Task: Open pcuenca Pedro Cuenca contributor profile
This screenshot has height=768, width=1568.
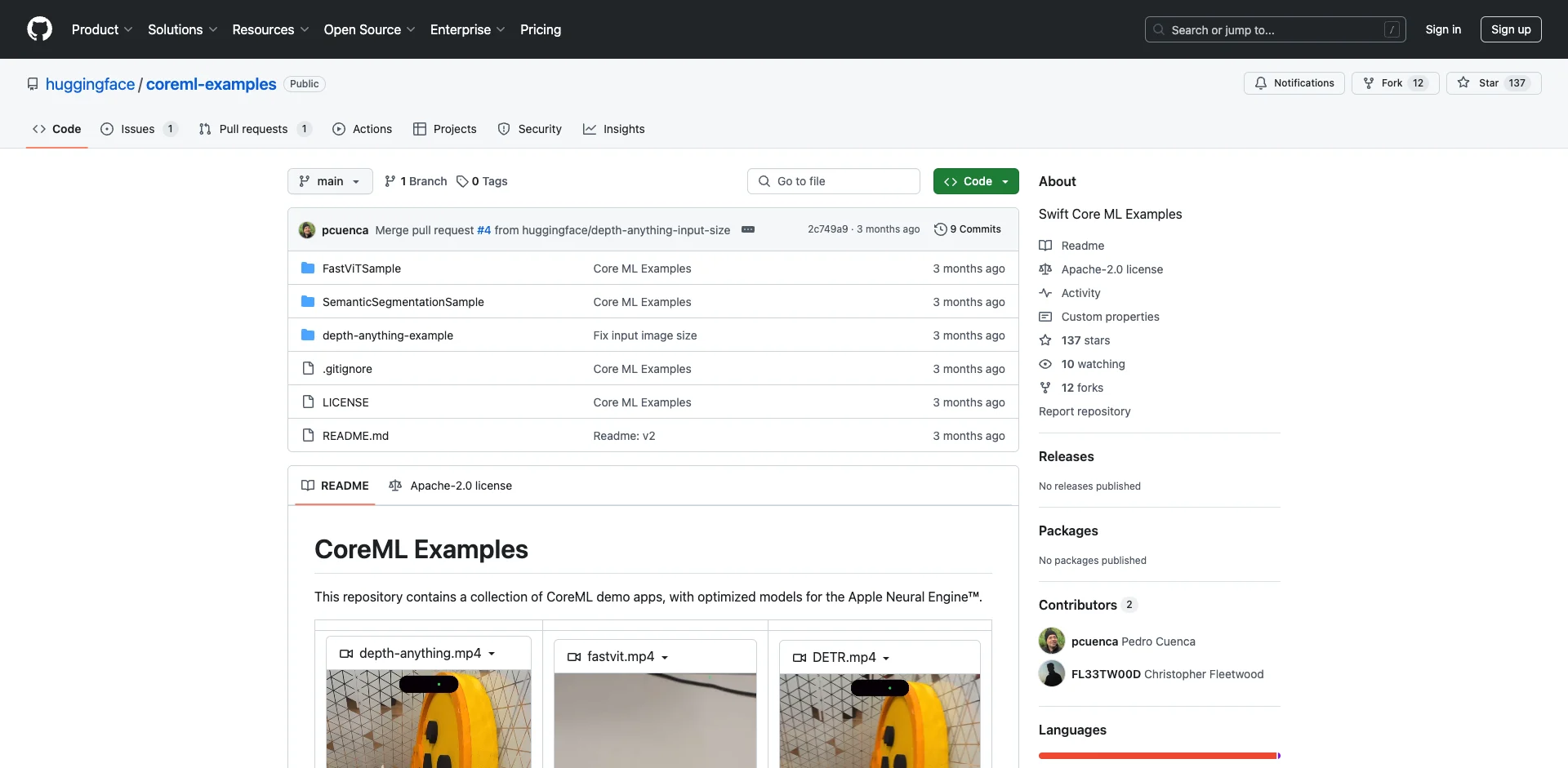Action: click(x=1134, y=641)
